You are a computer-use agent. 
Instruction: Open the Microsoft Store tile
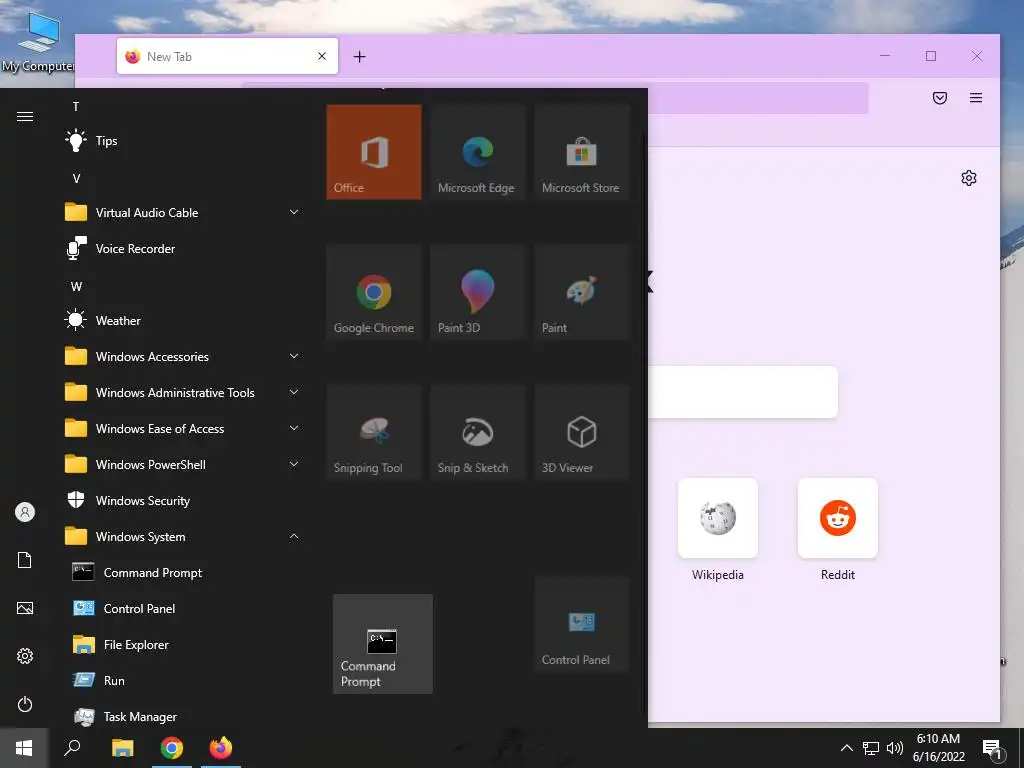point(581,152)
